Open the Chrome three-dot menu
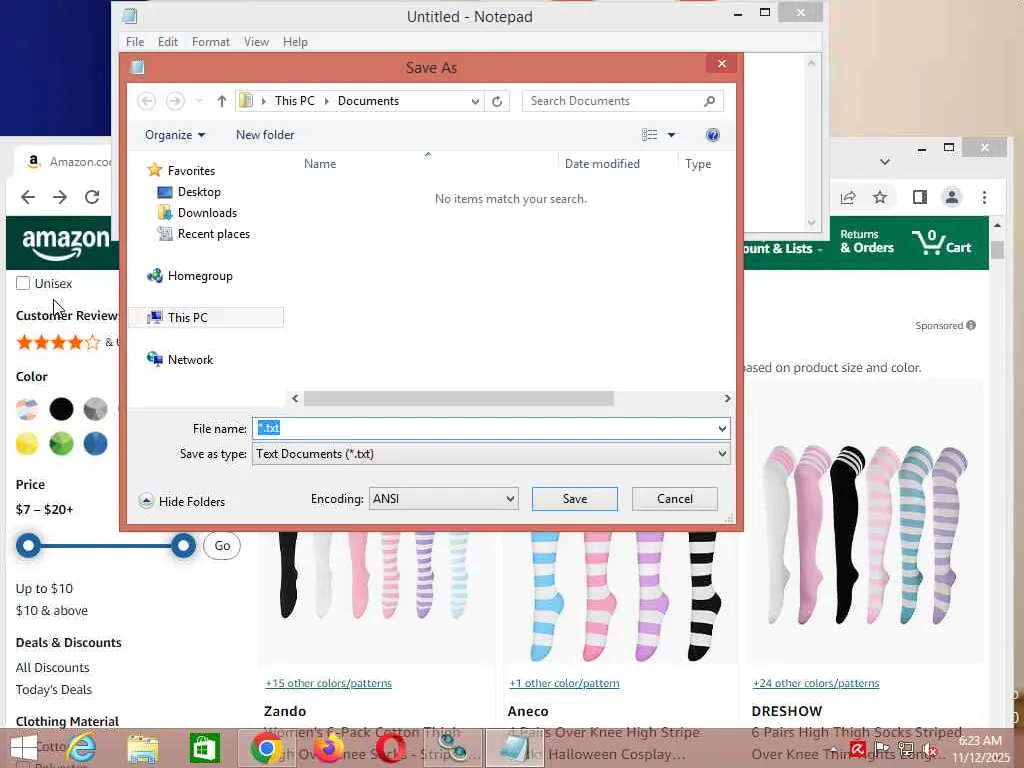Screen dimensions: 1024x768 [984, 197]
